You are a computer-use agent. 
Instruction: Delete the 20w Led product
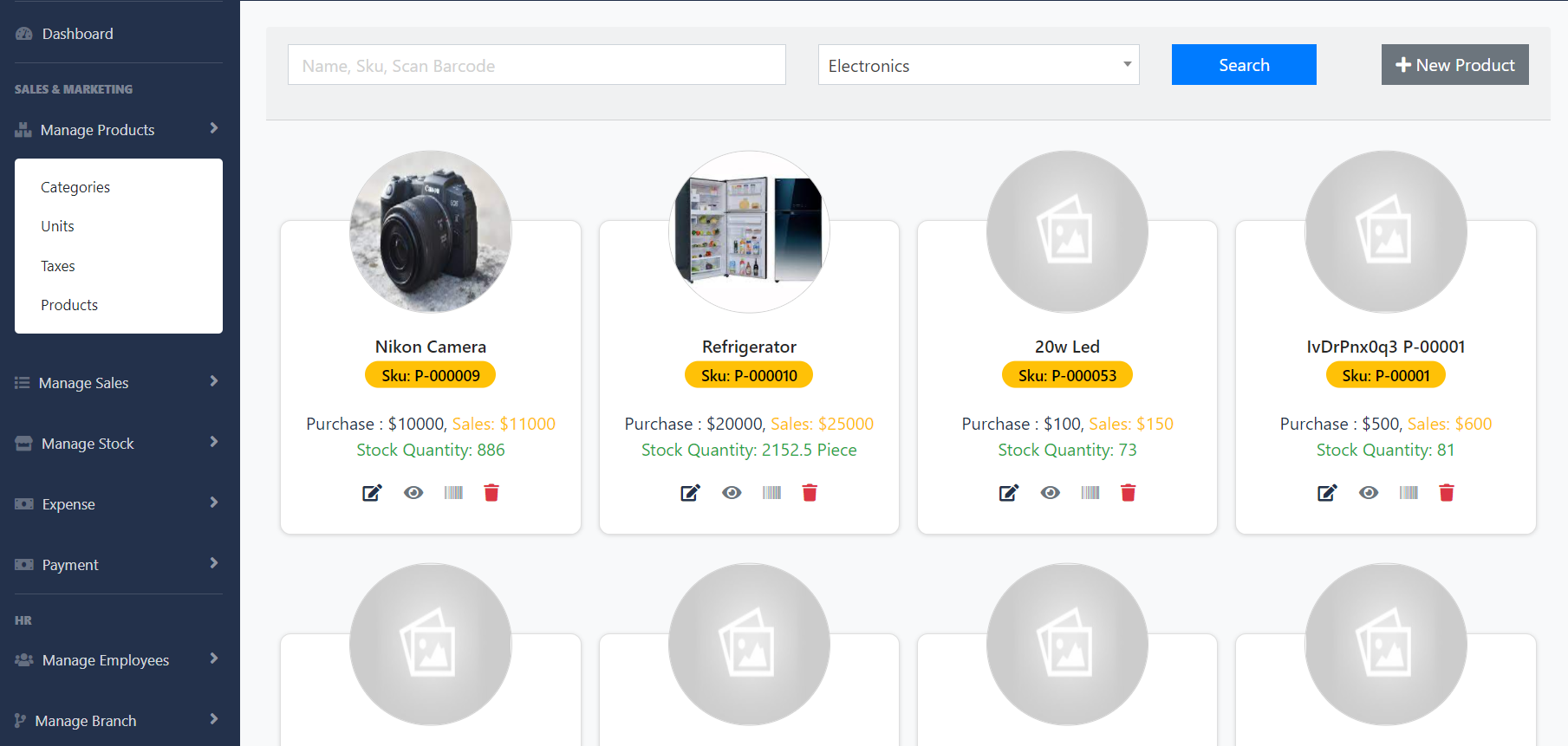pos(1128,493)
